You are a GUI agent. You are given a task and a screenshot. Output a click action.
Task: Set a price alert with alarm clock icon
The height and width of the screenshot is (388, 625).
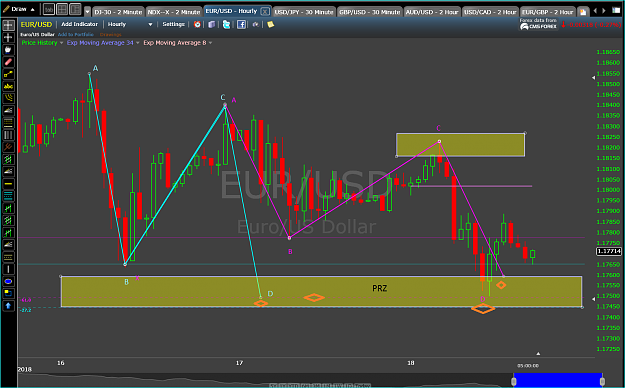click(x=197, y=24)
